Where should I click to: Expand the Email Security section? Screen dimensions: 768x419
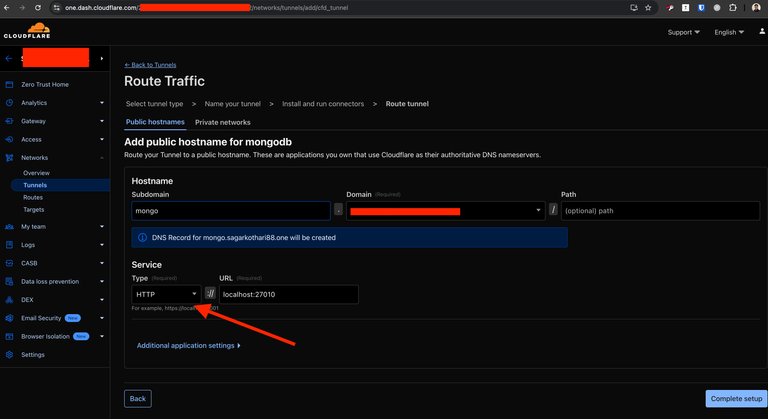point(102,318)
